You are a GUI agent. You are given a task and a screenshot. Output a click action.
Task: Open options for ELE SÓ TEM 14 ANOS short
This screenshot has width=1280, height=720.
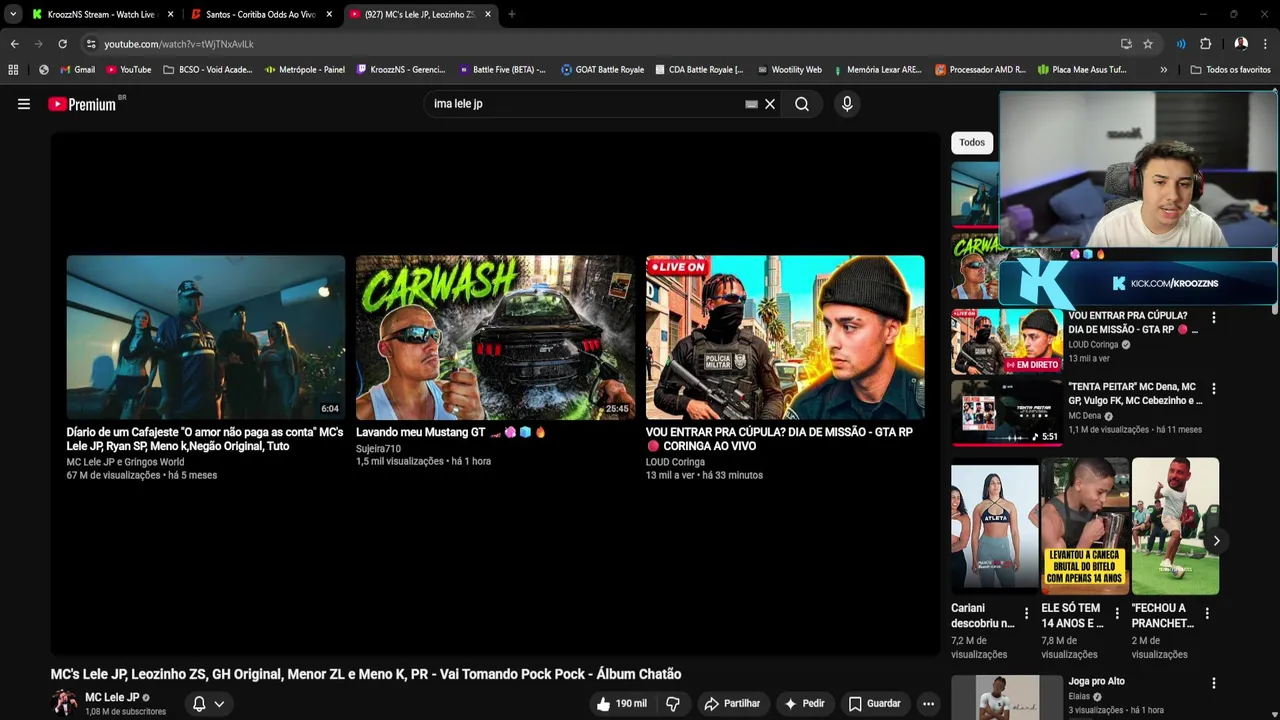tap(1117, 614)
